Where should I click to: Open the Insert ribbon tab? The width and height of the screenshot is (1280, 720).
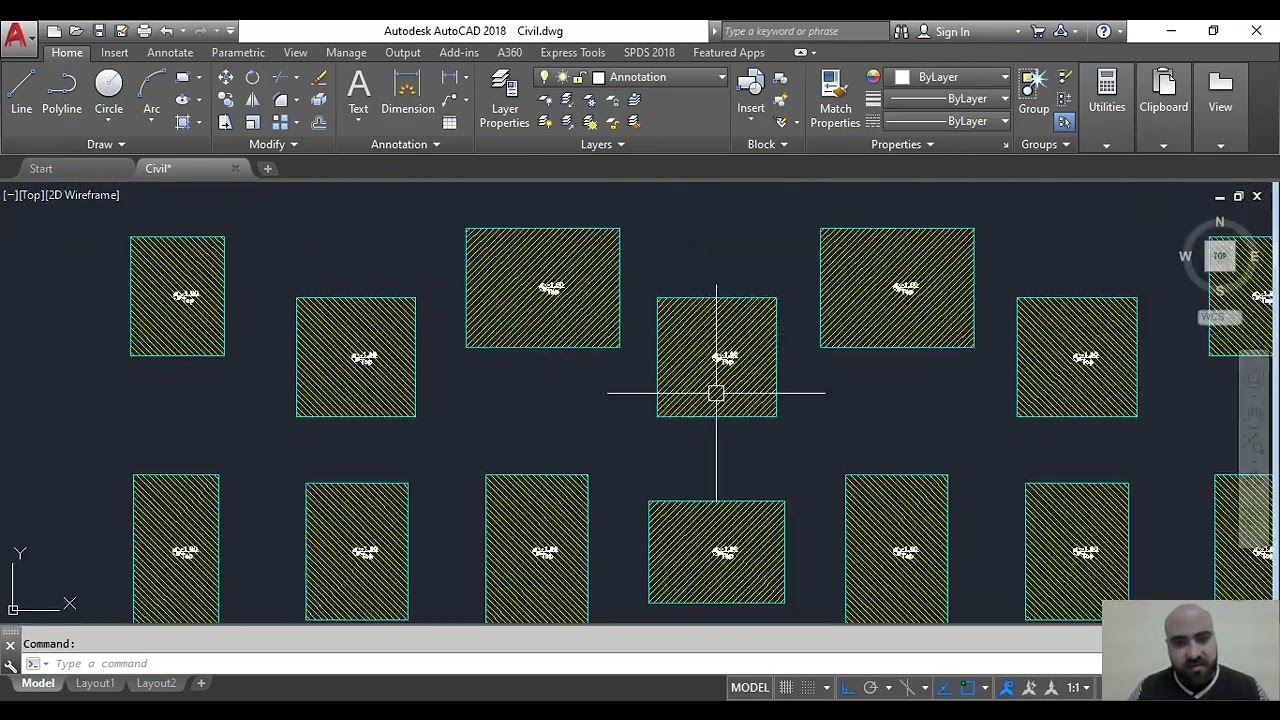pyautogui.click(x=114, y=52)
